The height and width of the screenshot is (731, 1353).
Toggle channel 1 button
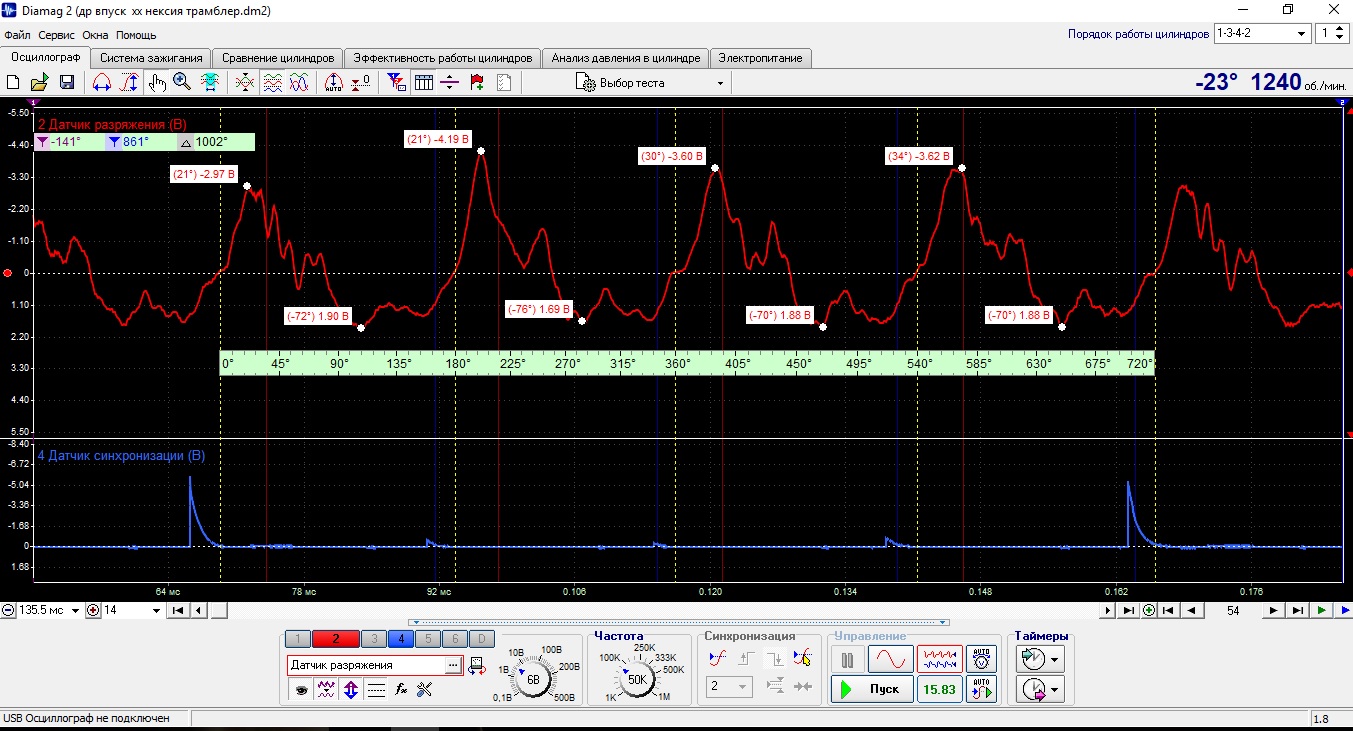coord(298,639)
